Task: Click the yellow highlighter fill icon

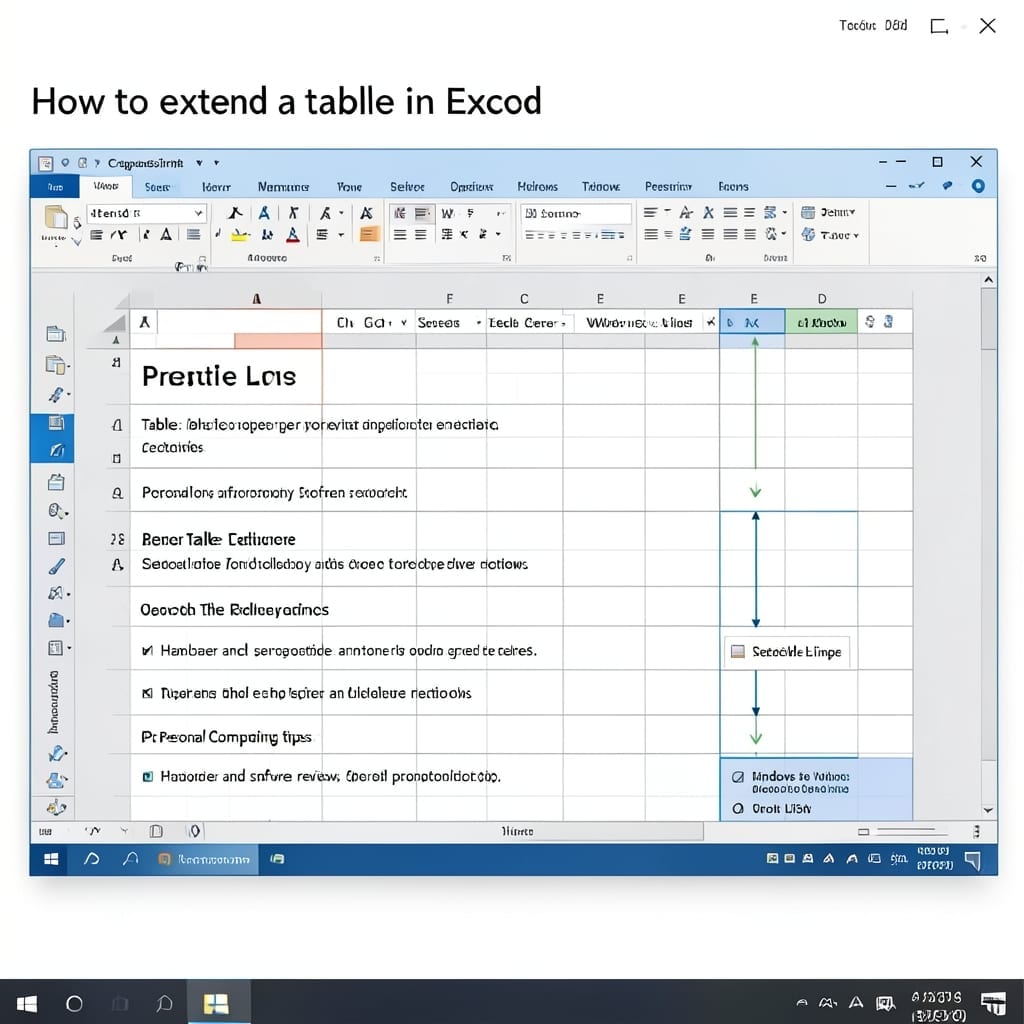Action: 240,234
